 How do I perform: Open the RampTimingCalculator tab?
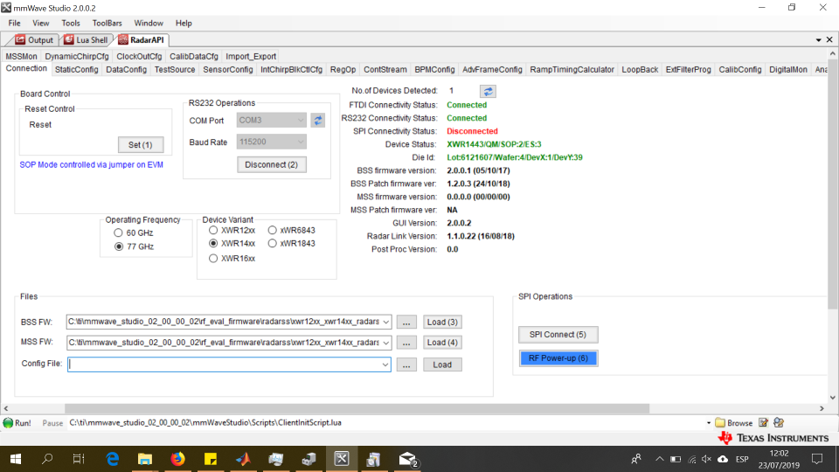pos(572,70)
